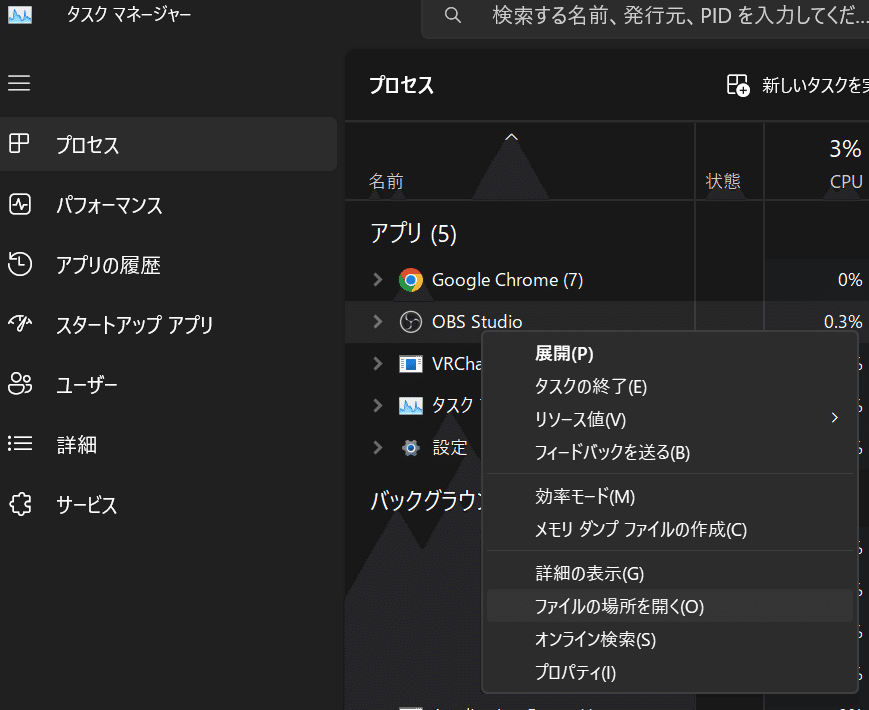Open the App history section icon
The height and width of the screenshot is (710, 869).
point(20,264)
